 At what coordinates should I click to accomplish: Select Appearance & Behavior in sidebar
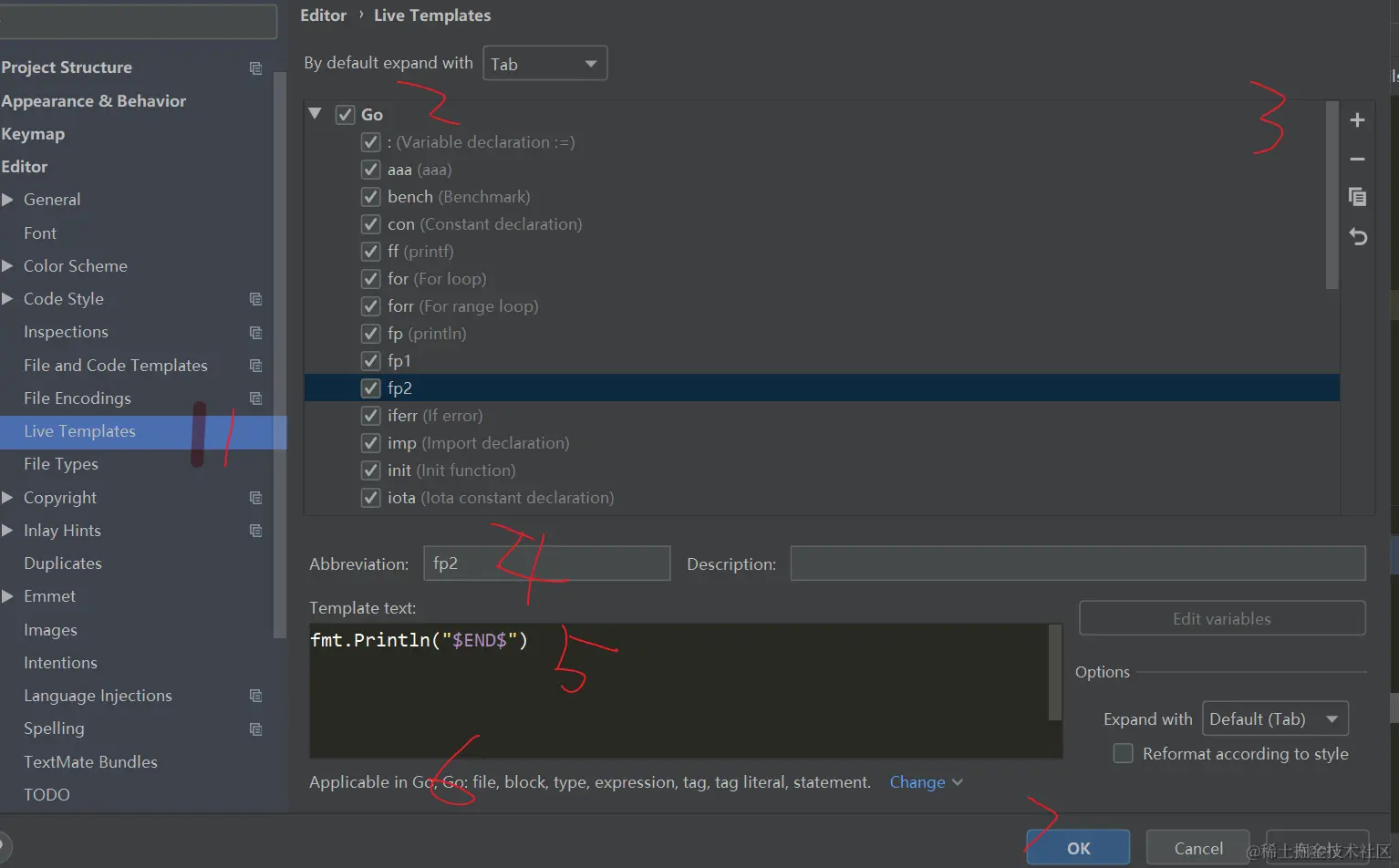pyautogui.click(x=94, y=101)
